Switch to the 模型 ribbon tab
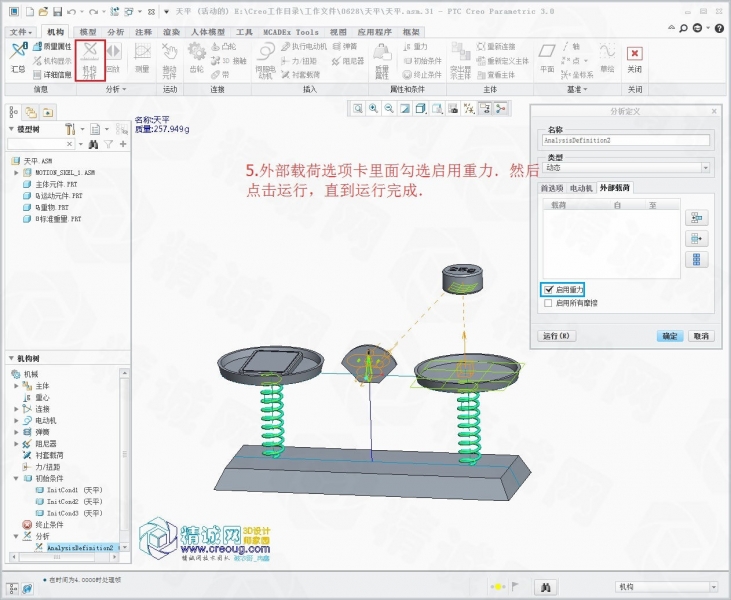The width and height of the screenshot is (731, 600). pyautogui.click(x=88, y=32)
